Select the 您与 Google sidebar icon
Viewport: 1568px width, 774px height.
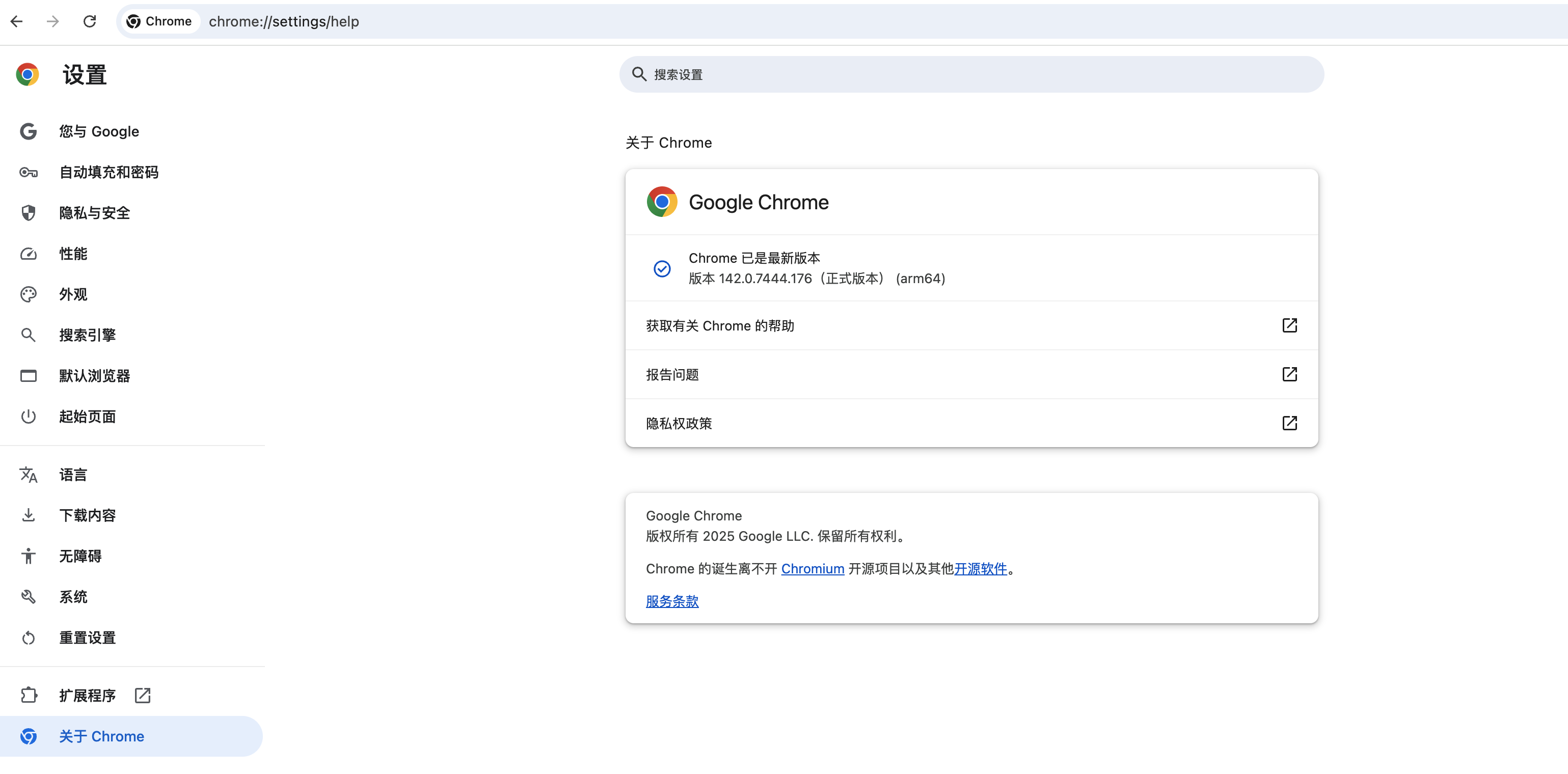coord(29,131)
